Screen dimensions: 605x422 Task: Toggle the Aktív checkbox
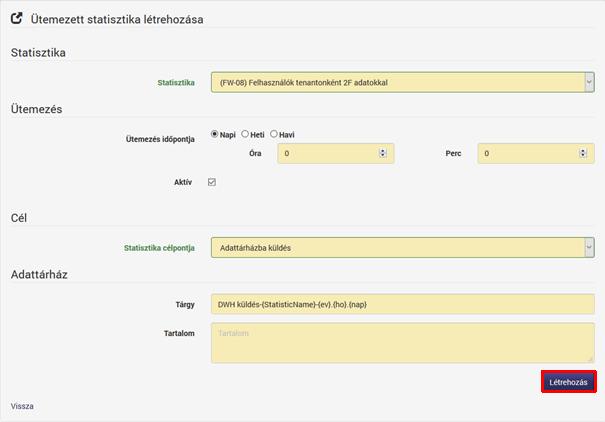click(x=212, y=182)
